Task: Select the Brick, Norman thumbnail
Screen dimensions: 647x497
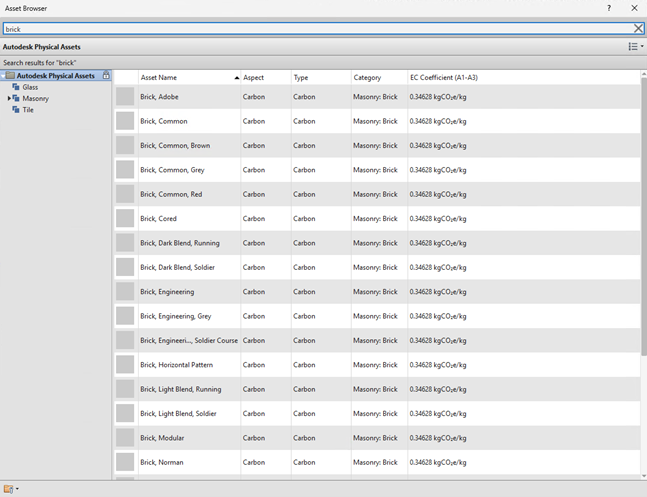Action: 125,462
